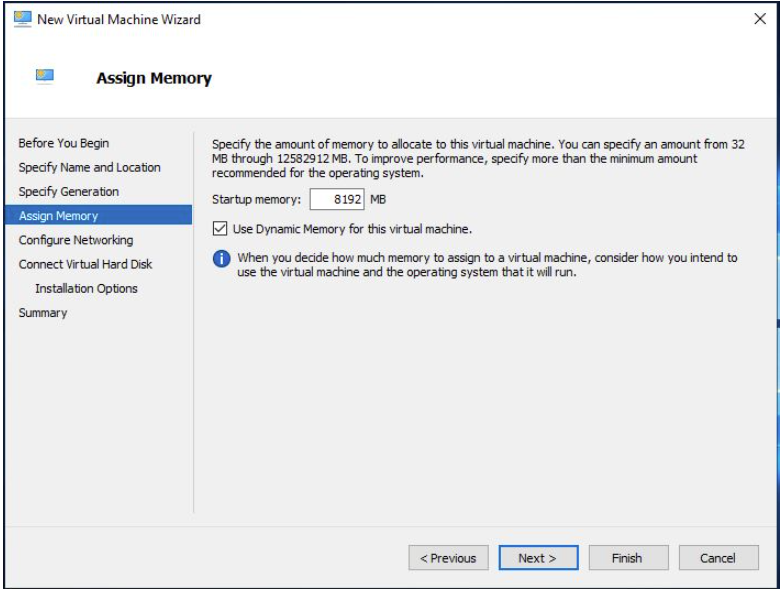
Task: Select the Specify Generation step
Action: tap(69, 192)
